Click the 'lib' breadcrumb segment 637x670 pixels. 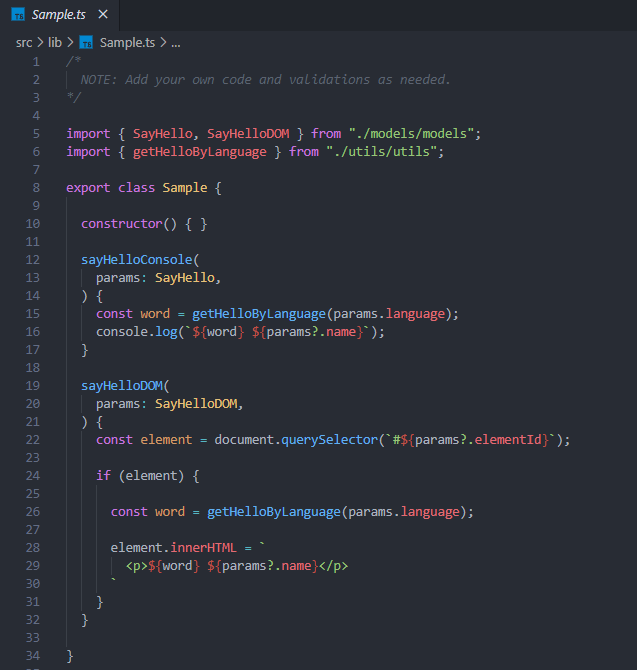coord(55,43)
